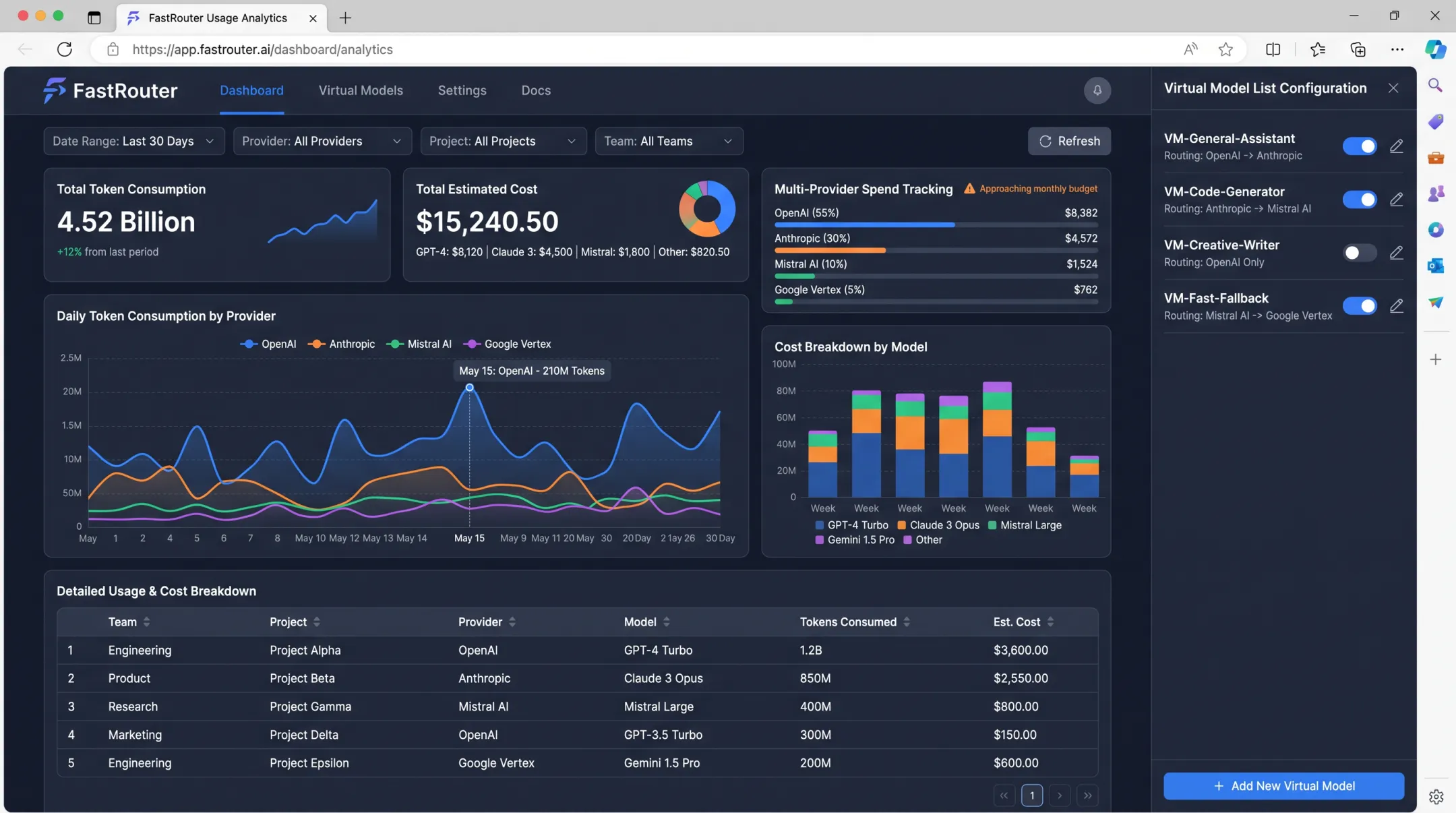Disable the VM-Fast-Fallback toggle
This screenshot has height=813, width=1456.
1359,305
